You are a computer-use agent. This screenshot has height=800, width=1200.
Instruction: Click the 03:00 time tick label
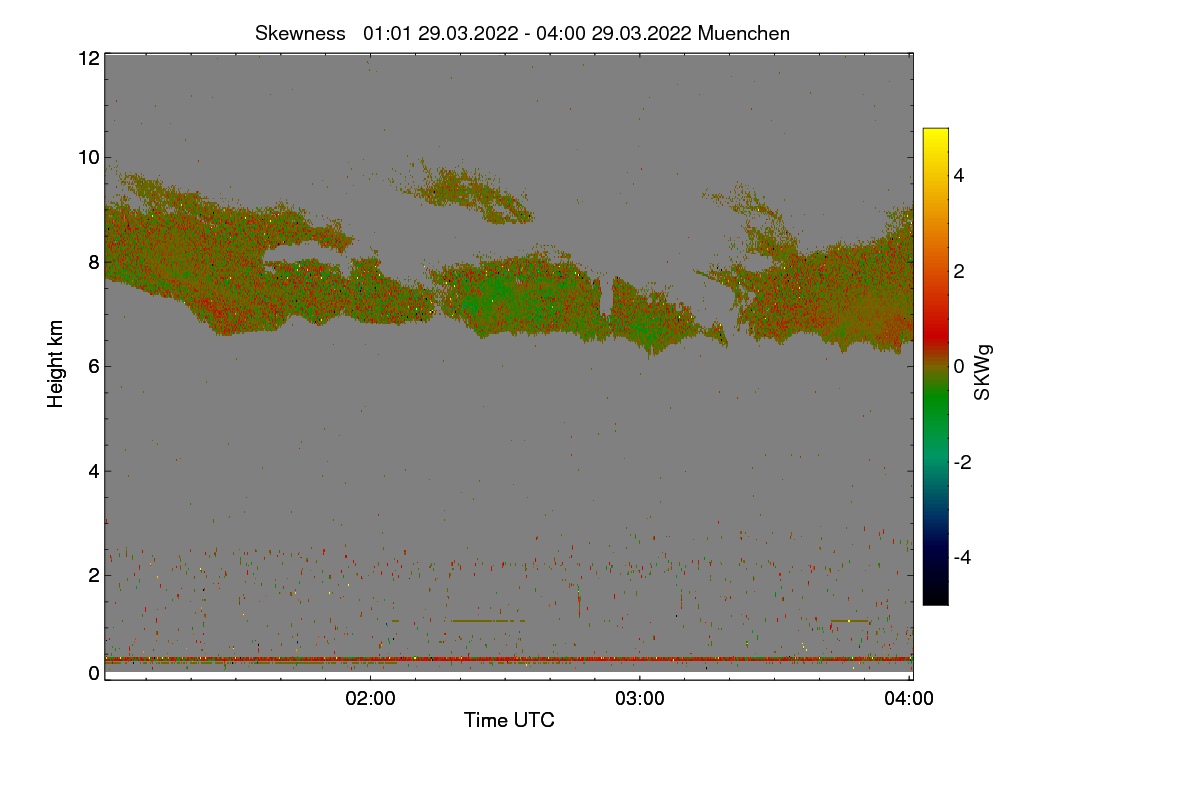[640, 699]
